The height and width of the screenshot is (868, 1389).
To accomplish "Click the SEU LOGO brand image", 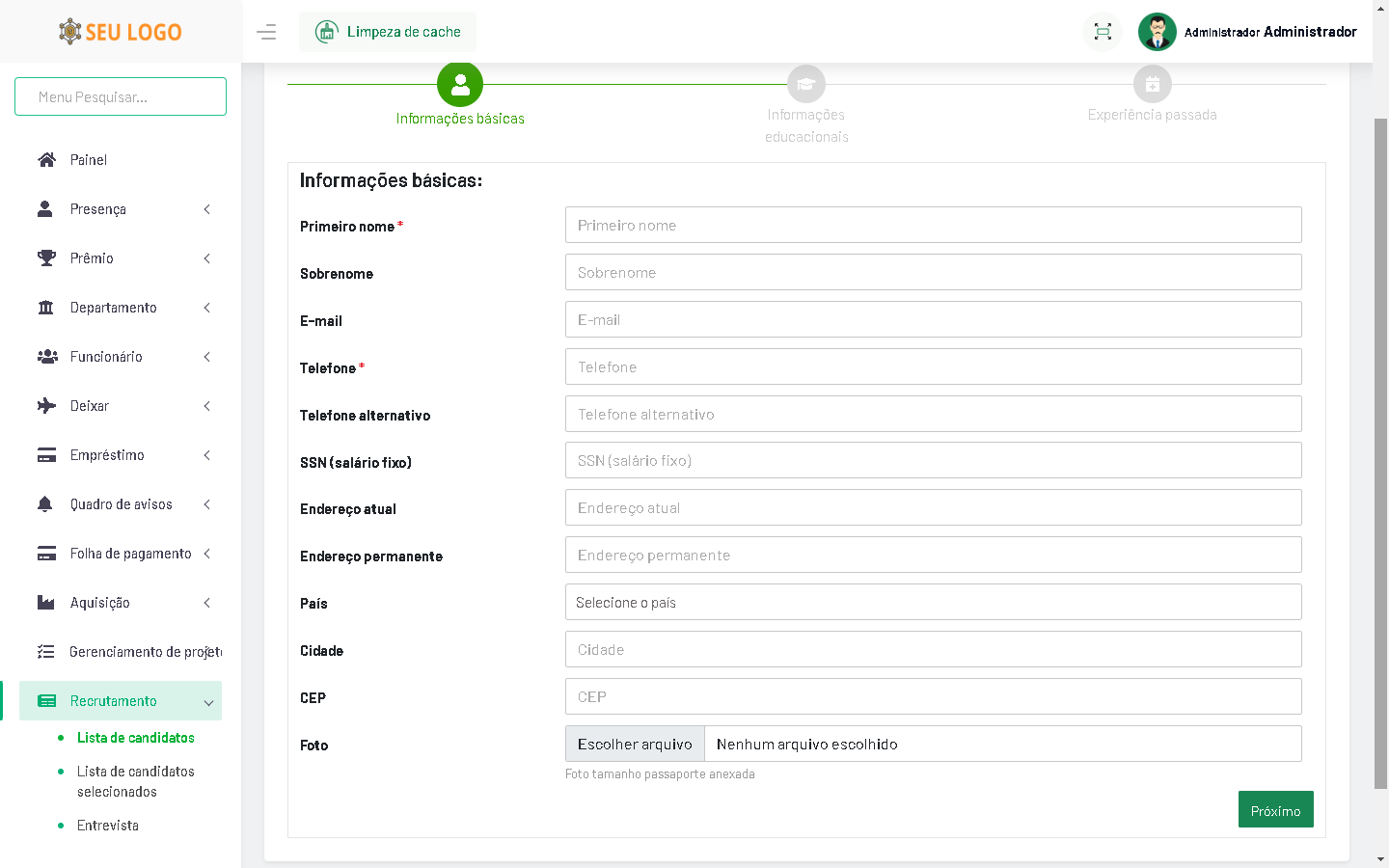I will point(121,32).
